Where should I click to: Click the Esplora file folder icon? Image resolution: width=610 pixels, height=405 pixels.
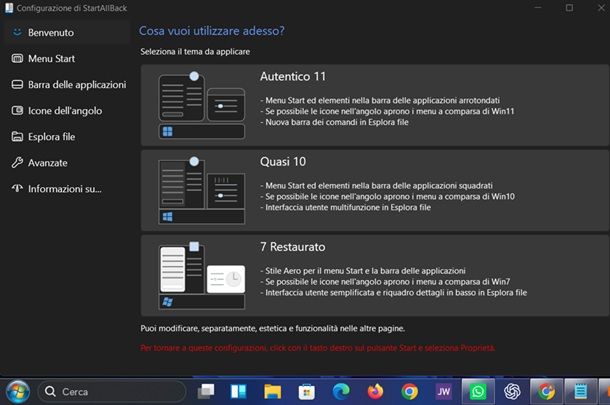[17, 137]
